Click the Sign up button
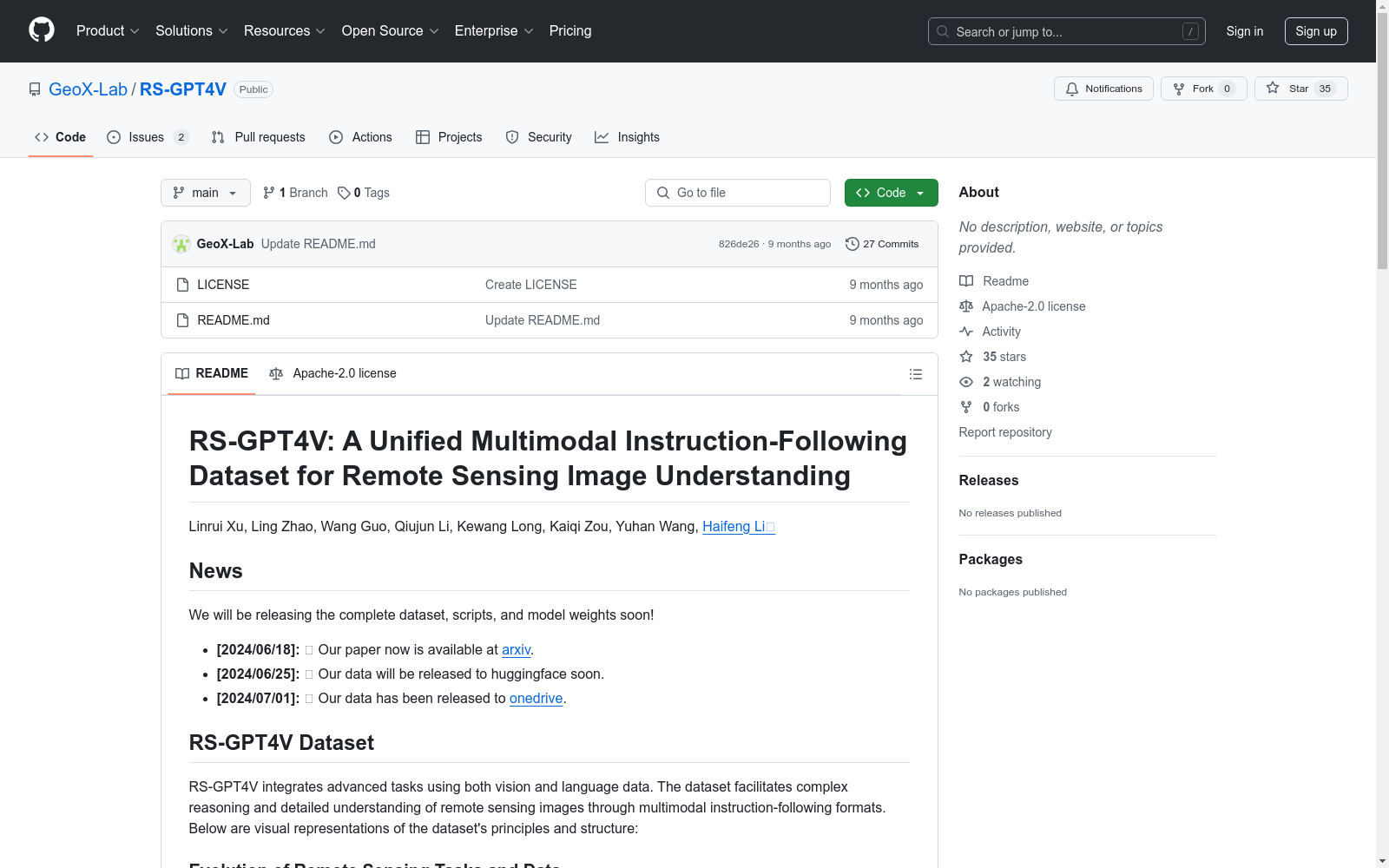The image size is (1389, 868). (x=1316, y=31)
